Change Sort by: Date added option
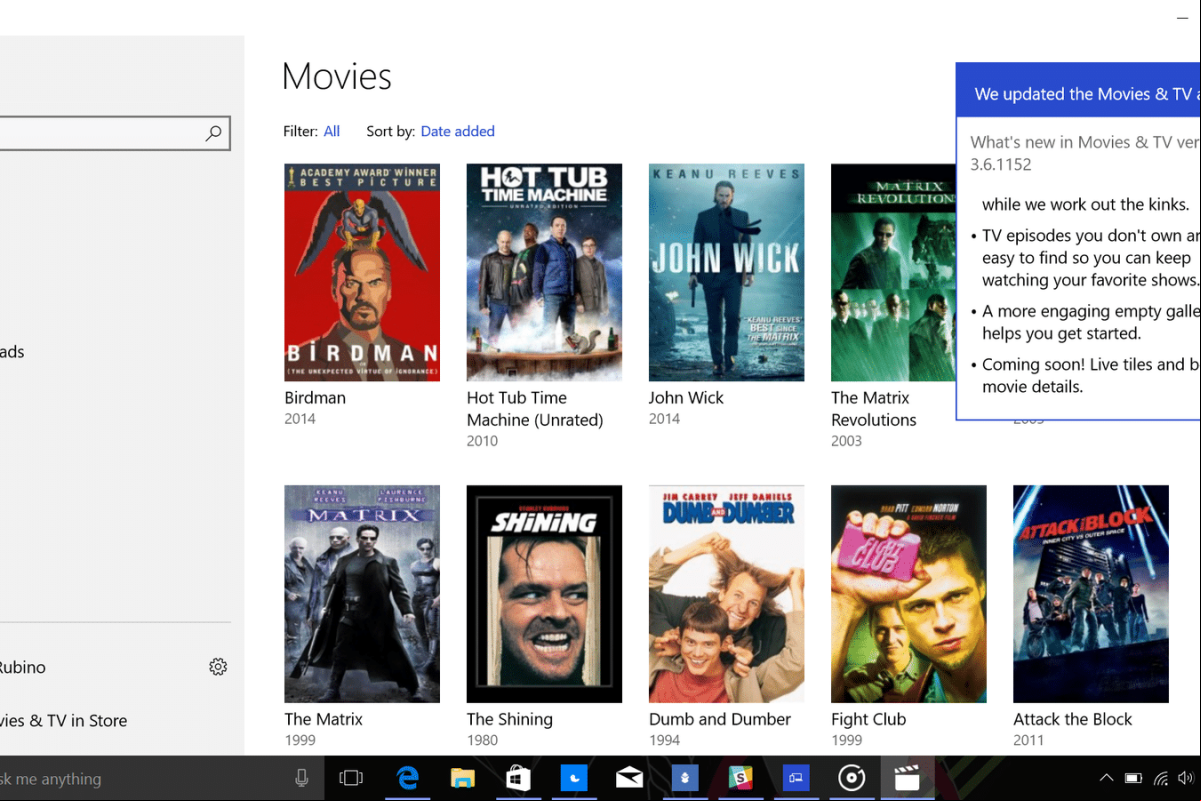Image resolution: width=1201 pixels, height=801 pixels. [x=458, y=131]
